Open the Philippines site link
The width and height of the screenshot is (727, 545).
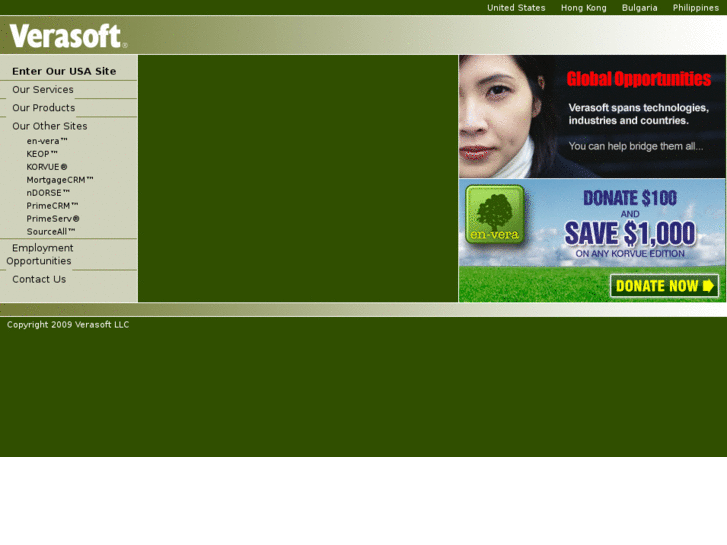click(695, 8)
